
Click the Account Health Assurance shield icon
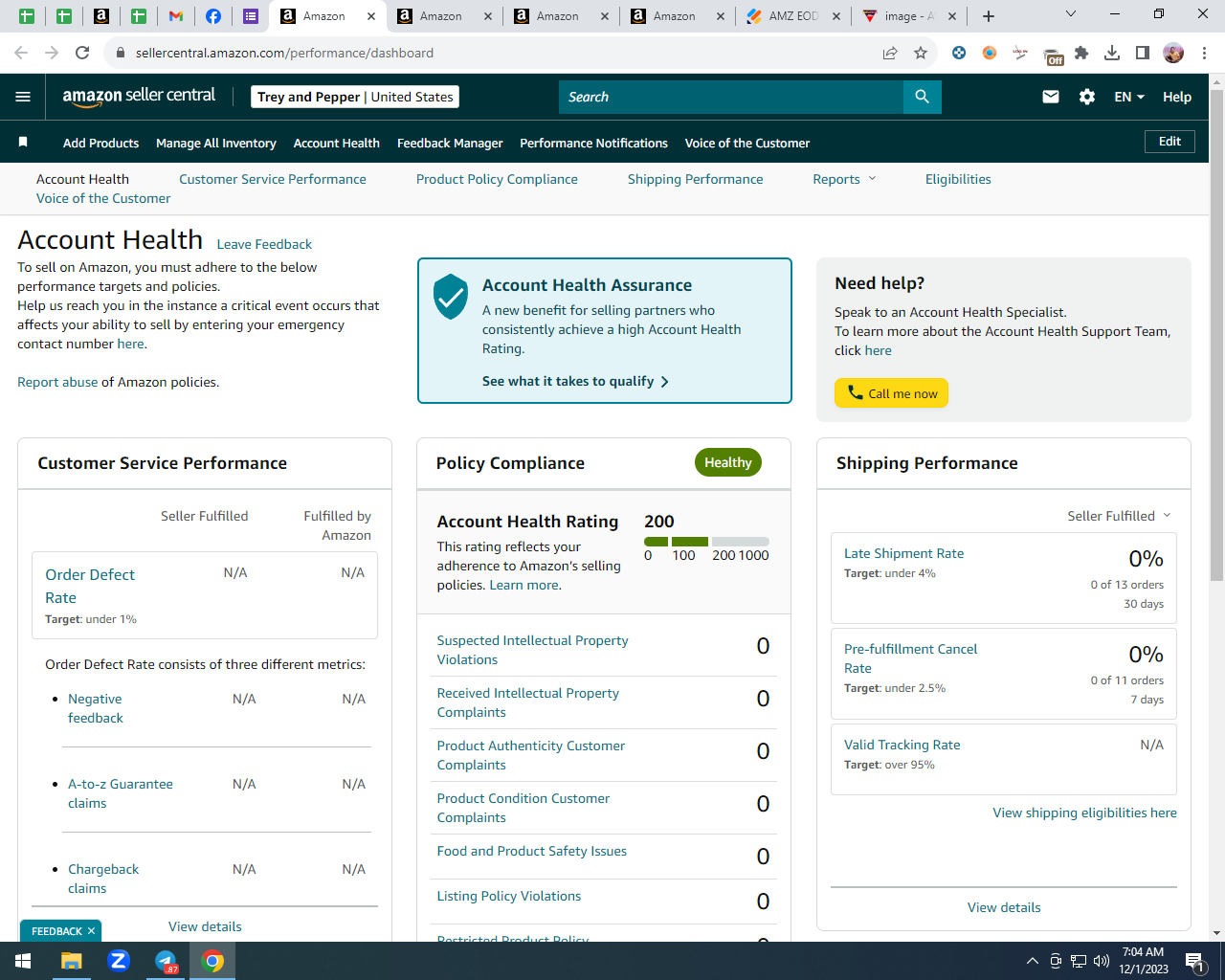point(450,297)
